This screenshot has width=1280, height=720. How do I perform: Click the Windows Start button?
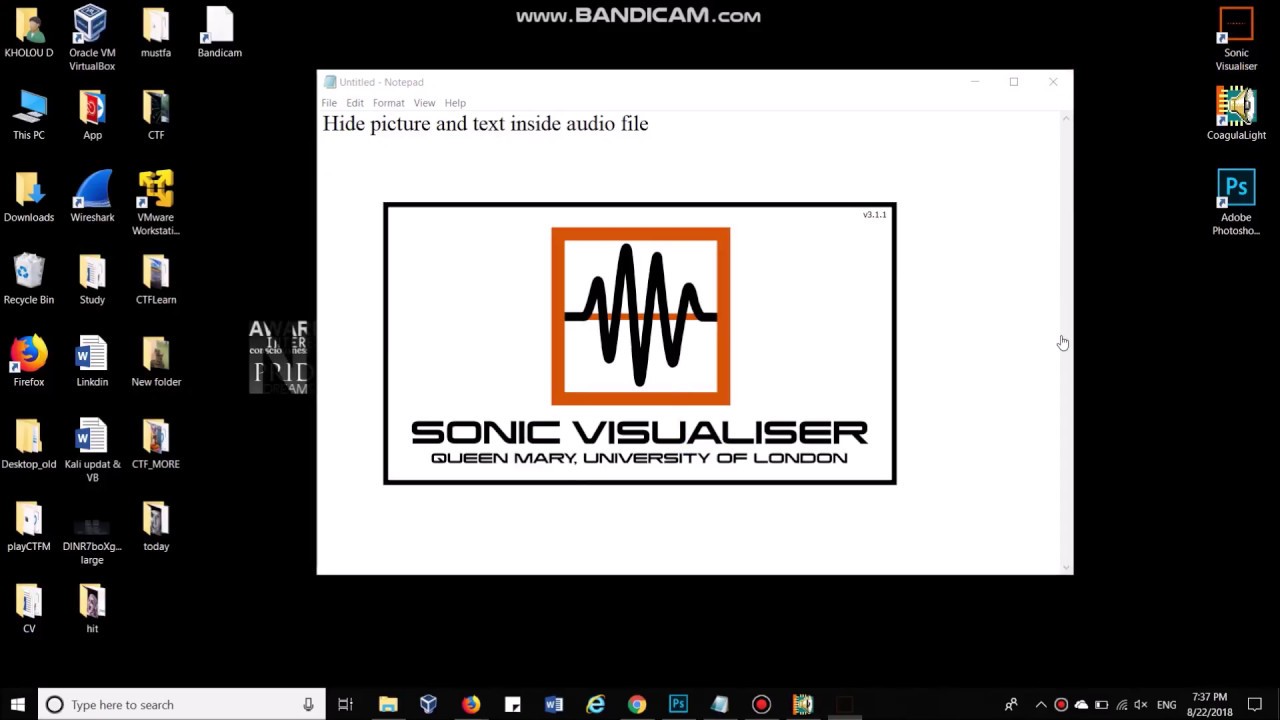point(18,704)
